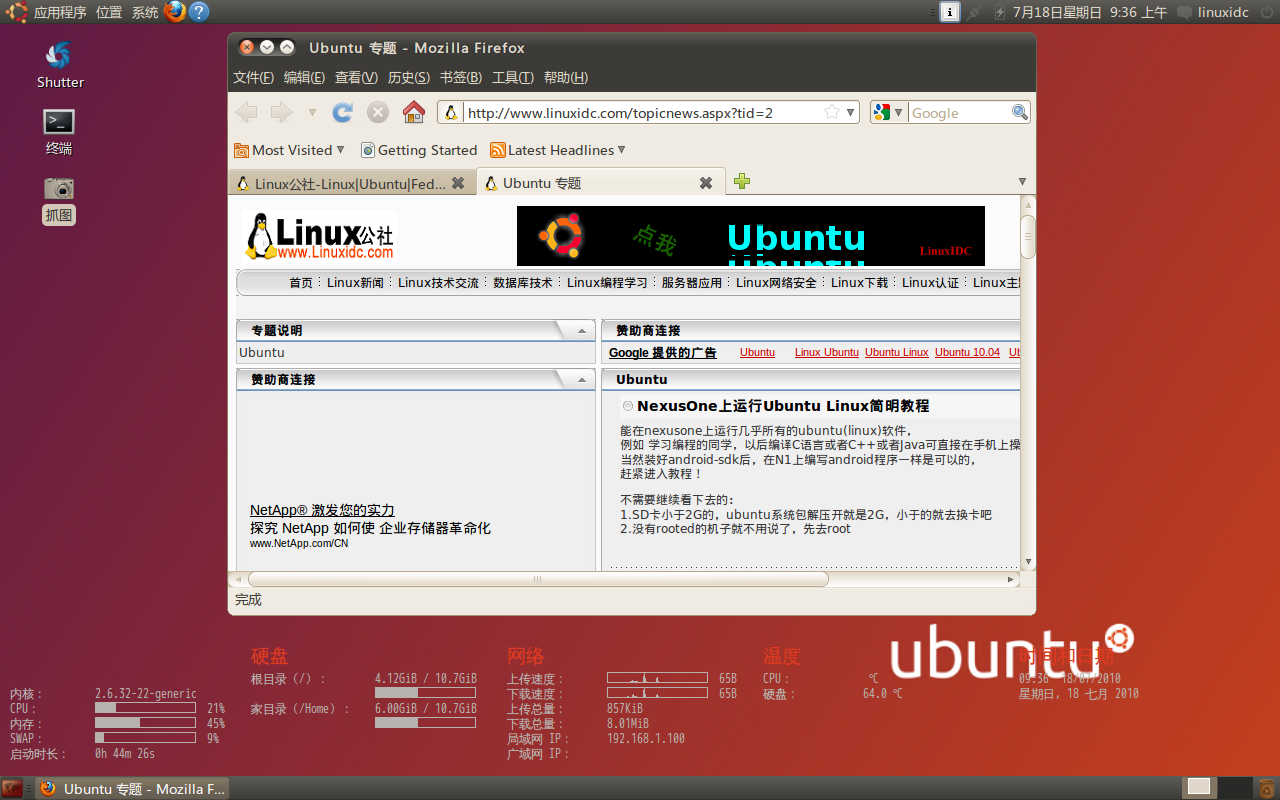Click the Ubuntu 10.04 ad link
The image size is (1280, 800).
tap(967, 352)
